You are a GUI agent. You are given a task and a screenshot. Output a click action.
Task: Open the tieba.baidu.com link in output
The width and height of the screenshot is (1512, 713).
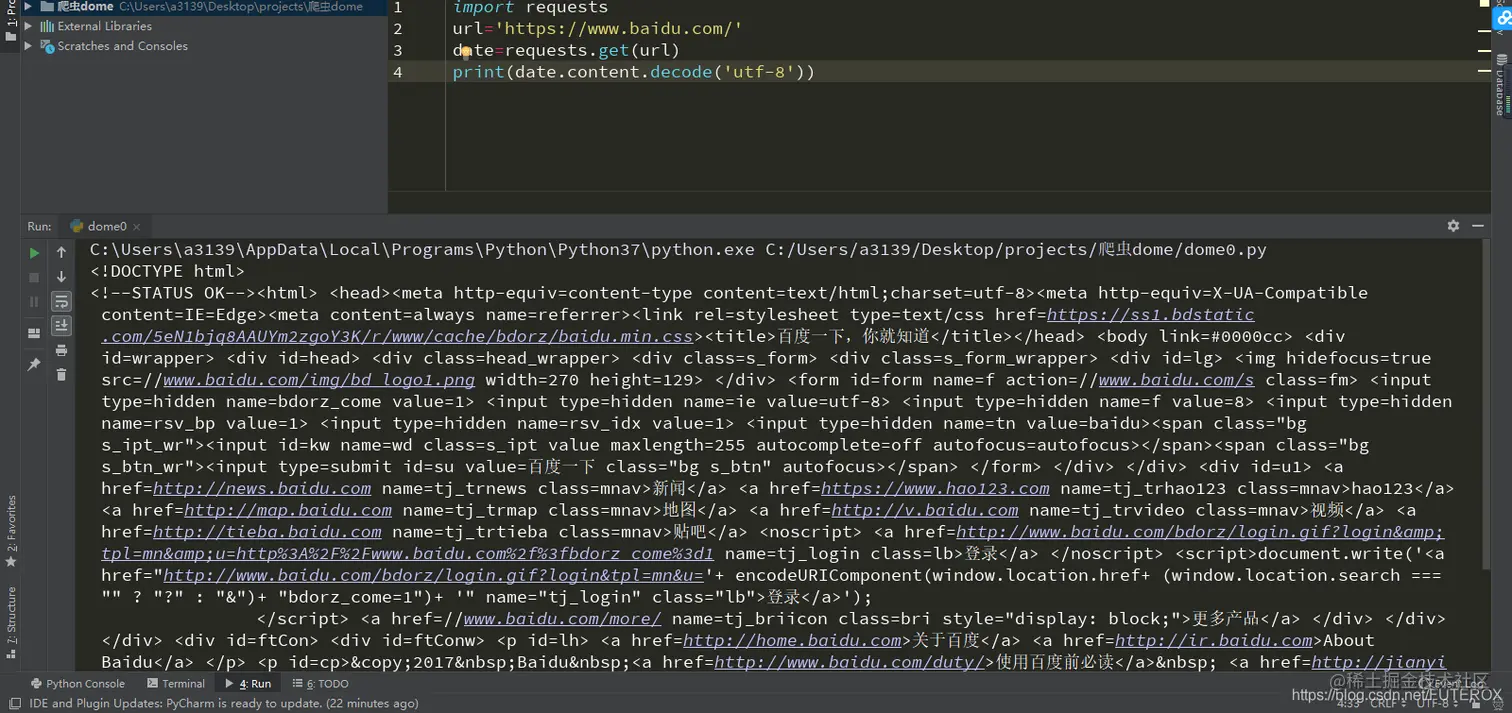coord(267,532)
